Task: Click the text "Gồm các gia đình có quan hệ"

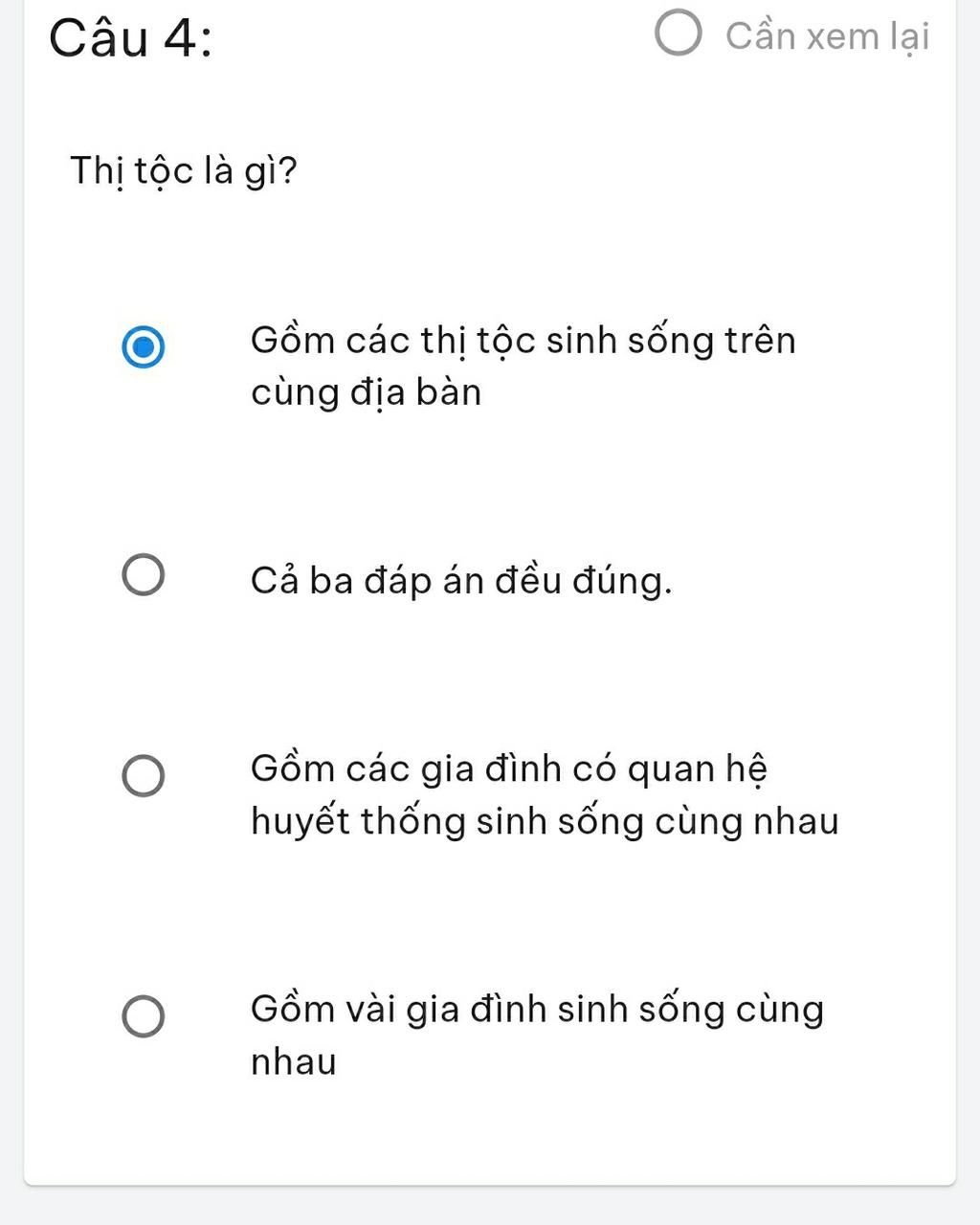Action: (508, 769)
